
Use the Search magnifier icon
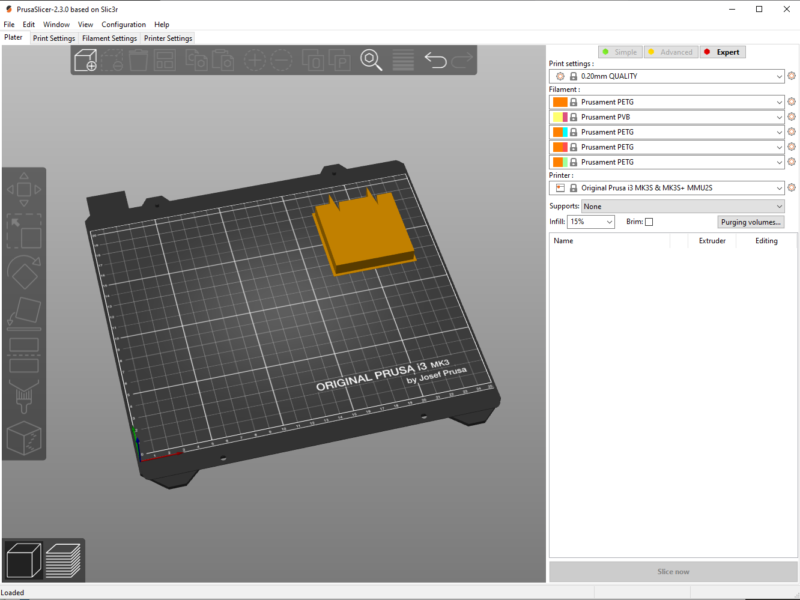pyautogui.click(x=370, y=61)
